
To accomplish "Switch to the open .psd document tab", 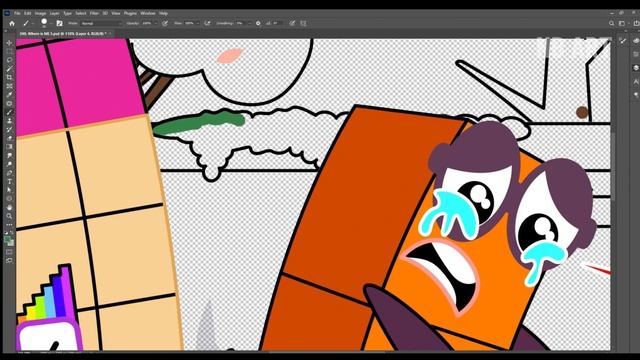I will [x=63, y=33].
